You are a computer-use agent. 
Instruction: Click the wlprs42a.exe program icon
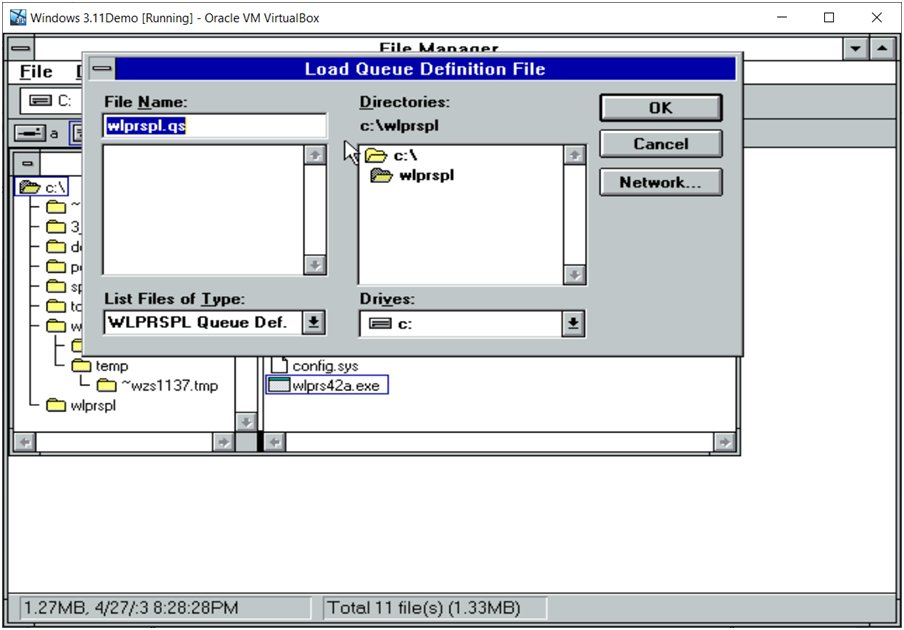click(x=279, y=385)
